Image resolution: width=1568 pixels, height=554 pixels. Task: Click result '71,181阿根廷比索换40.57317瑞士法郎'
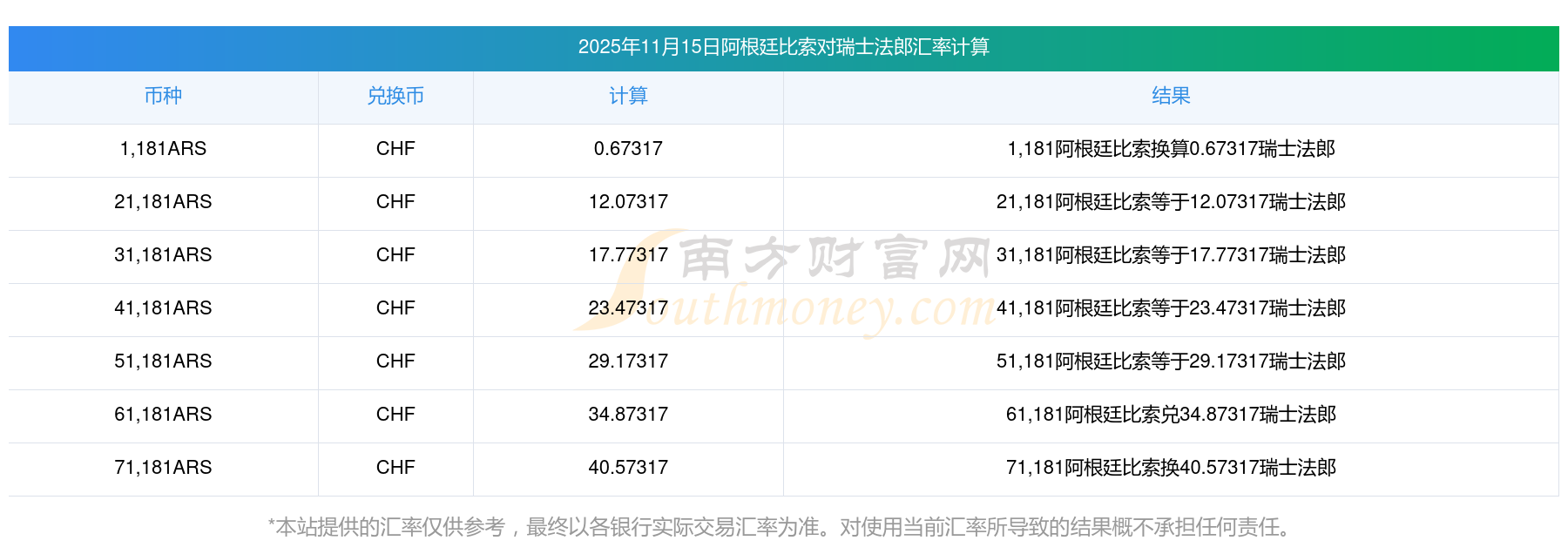1171,468
